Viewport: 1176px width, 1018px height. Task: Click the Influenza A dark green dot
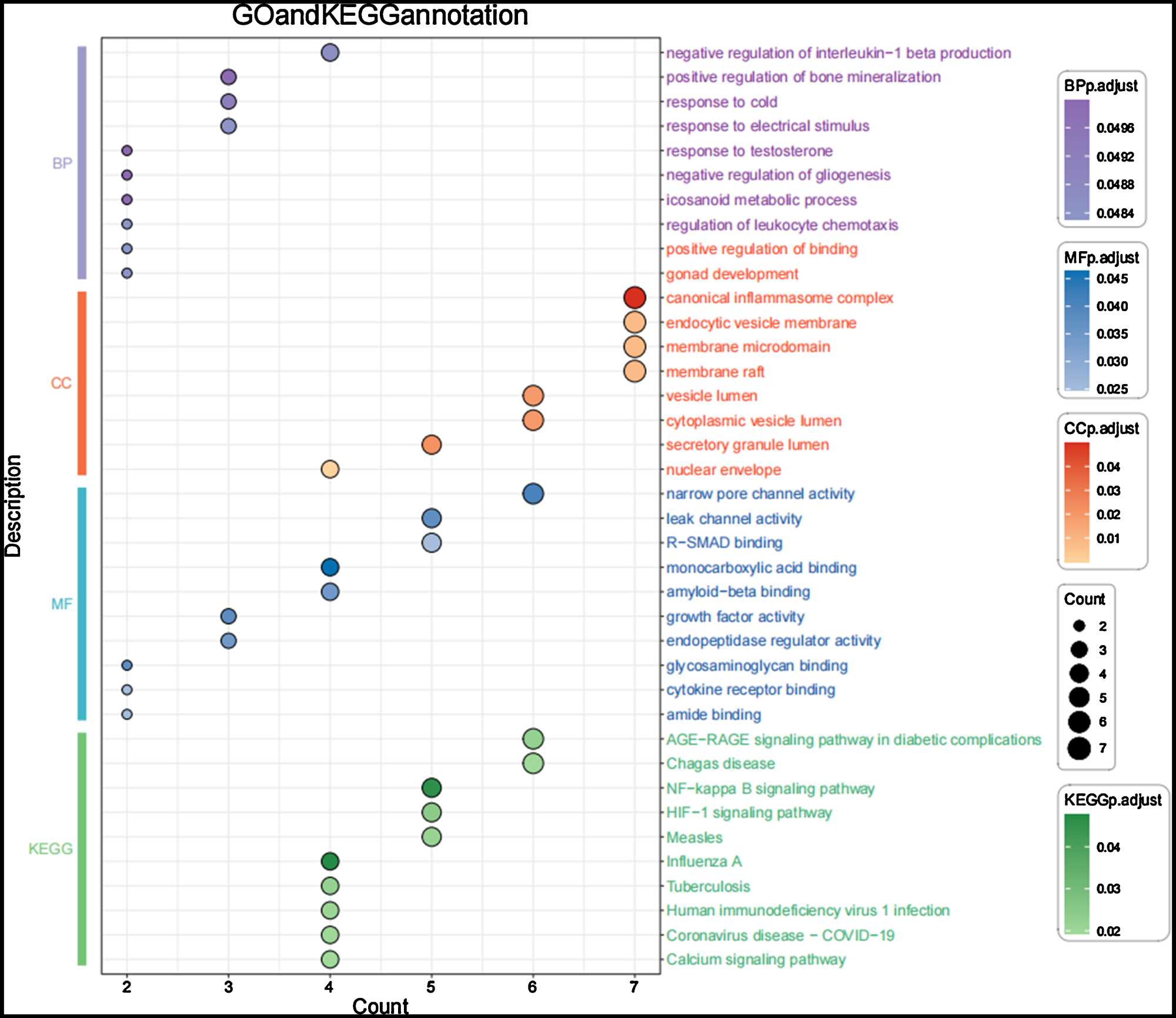coord(330,862)
